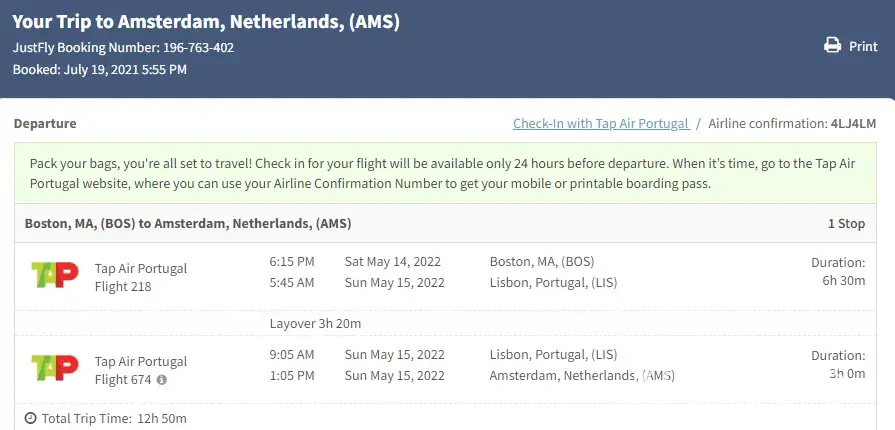Click the Print label text
Screen dimensions: 895x430
863,46
